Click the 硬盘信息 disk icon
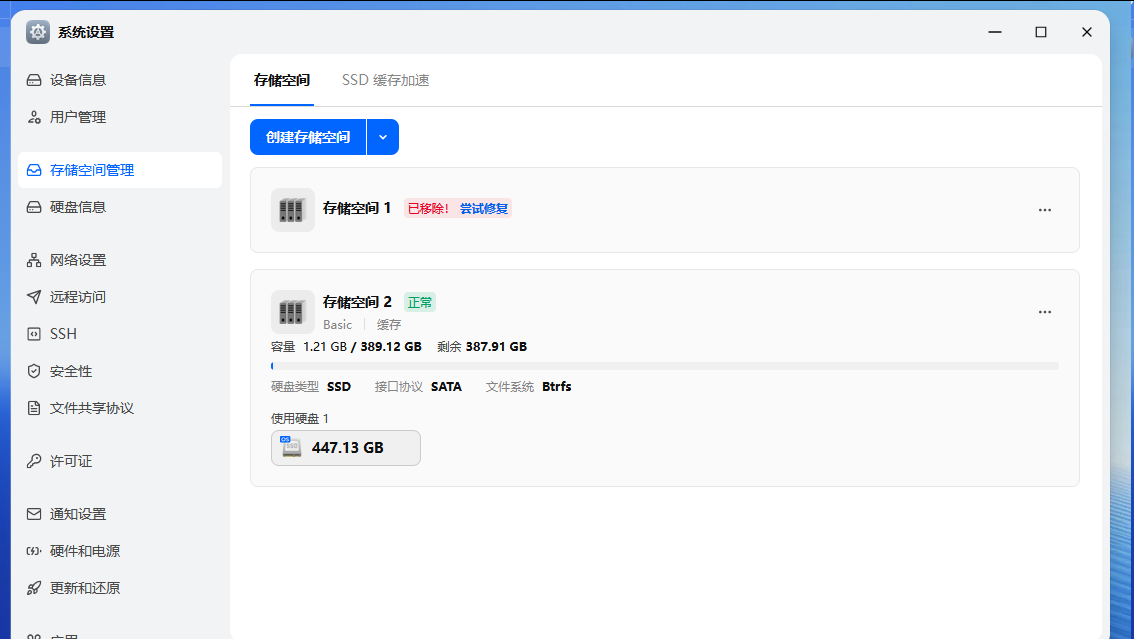Screen dimensions: 1134x639 pos(34,207)
